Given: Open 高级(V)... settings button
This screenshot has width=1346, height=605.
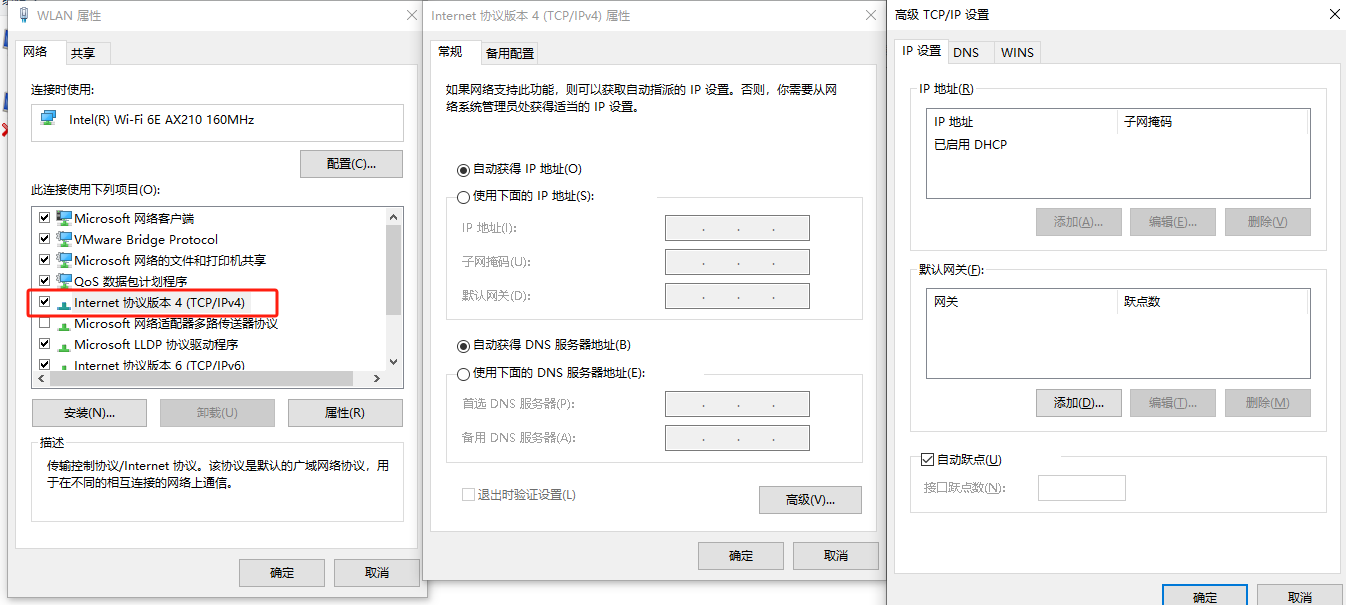Looking at the screenshot, I should [810, 500].
